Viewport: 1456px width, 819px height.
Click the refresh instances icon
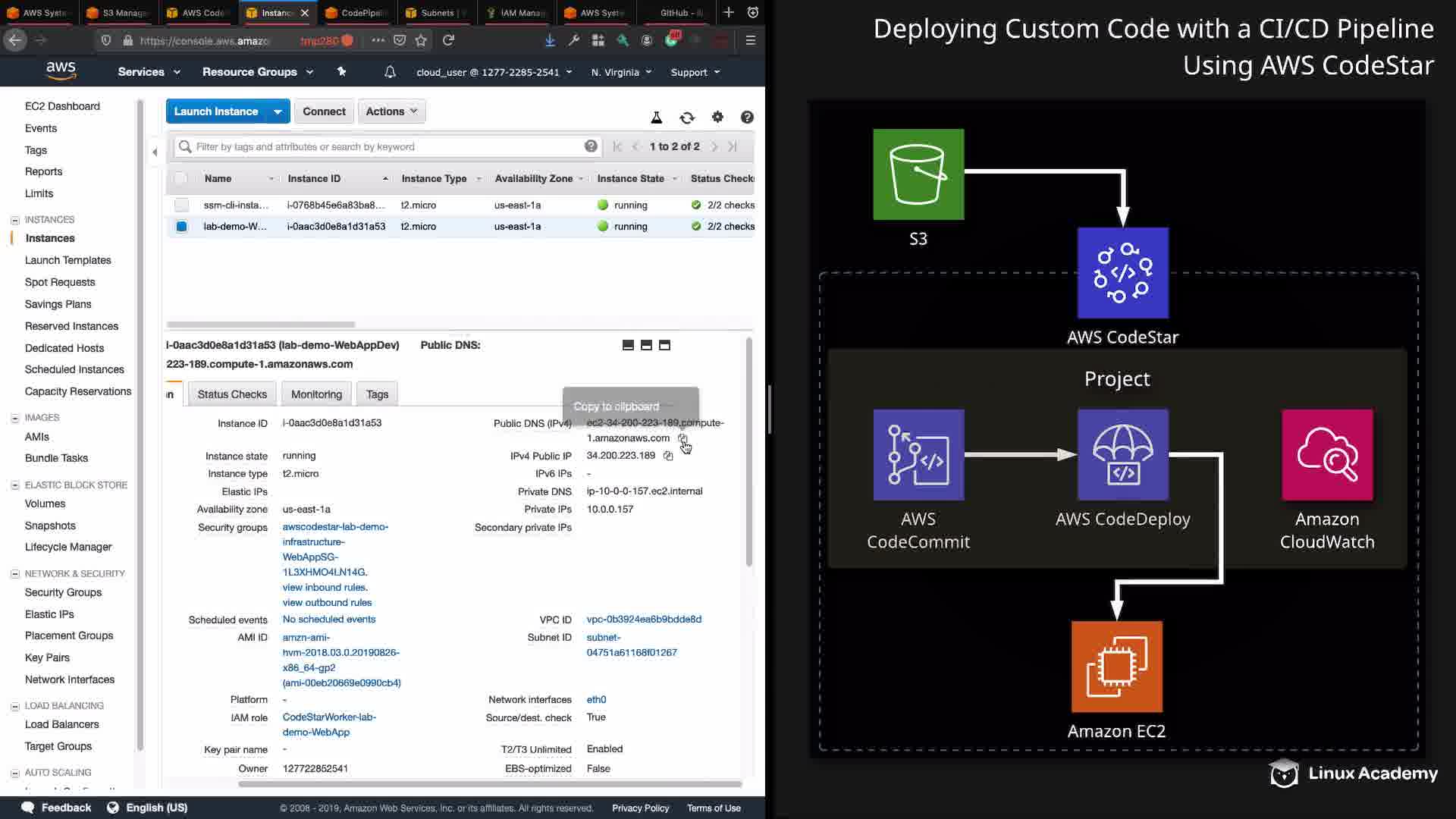point(686,118)
